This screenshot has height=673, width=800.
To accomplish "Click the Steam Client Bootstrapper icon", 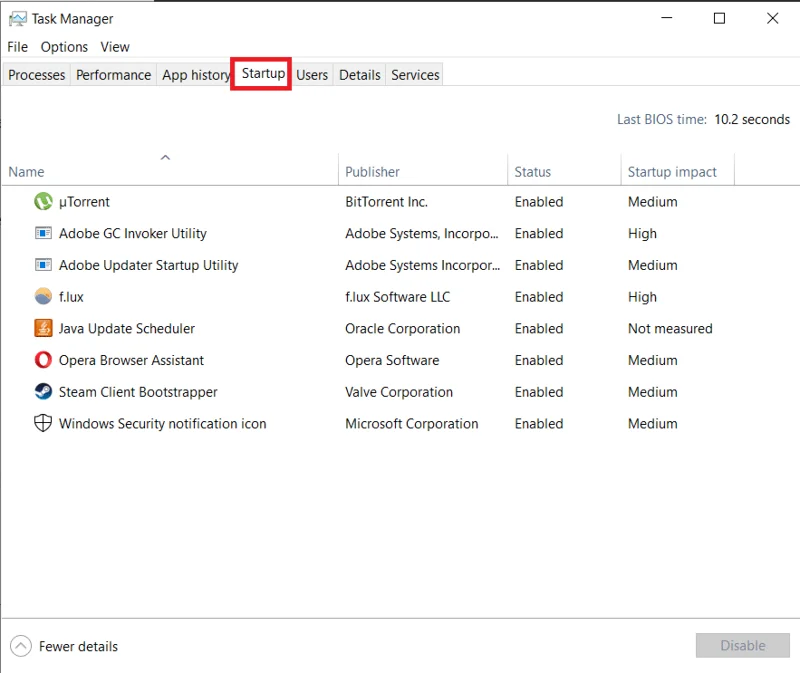I will [x=43, y=391].
